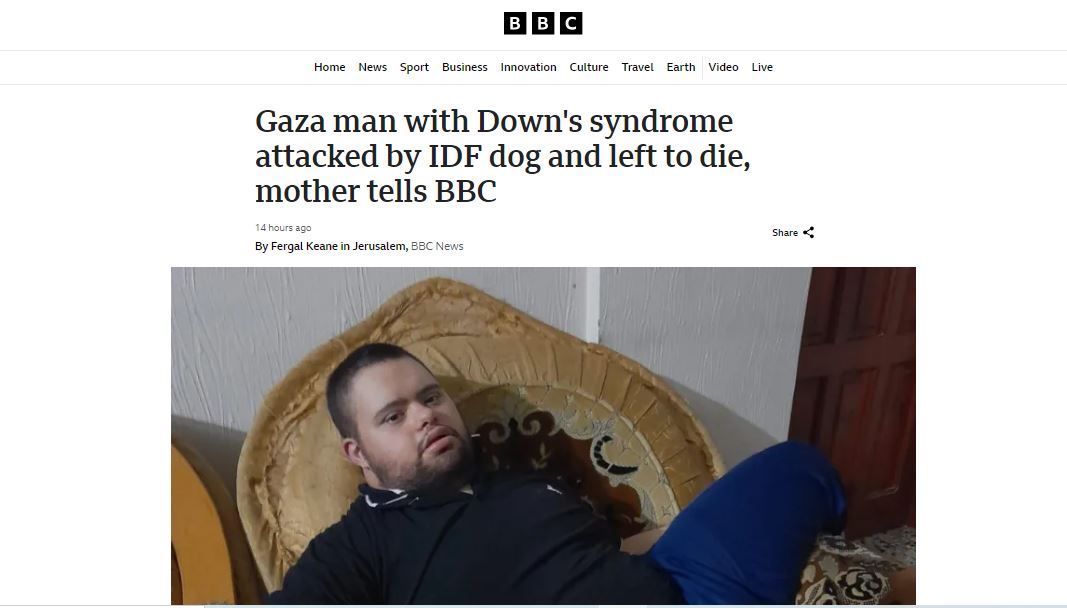Open the main article photo

[x=543, y=436]
